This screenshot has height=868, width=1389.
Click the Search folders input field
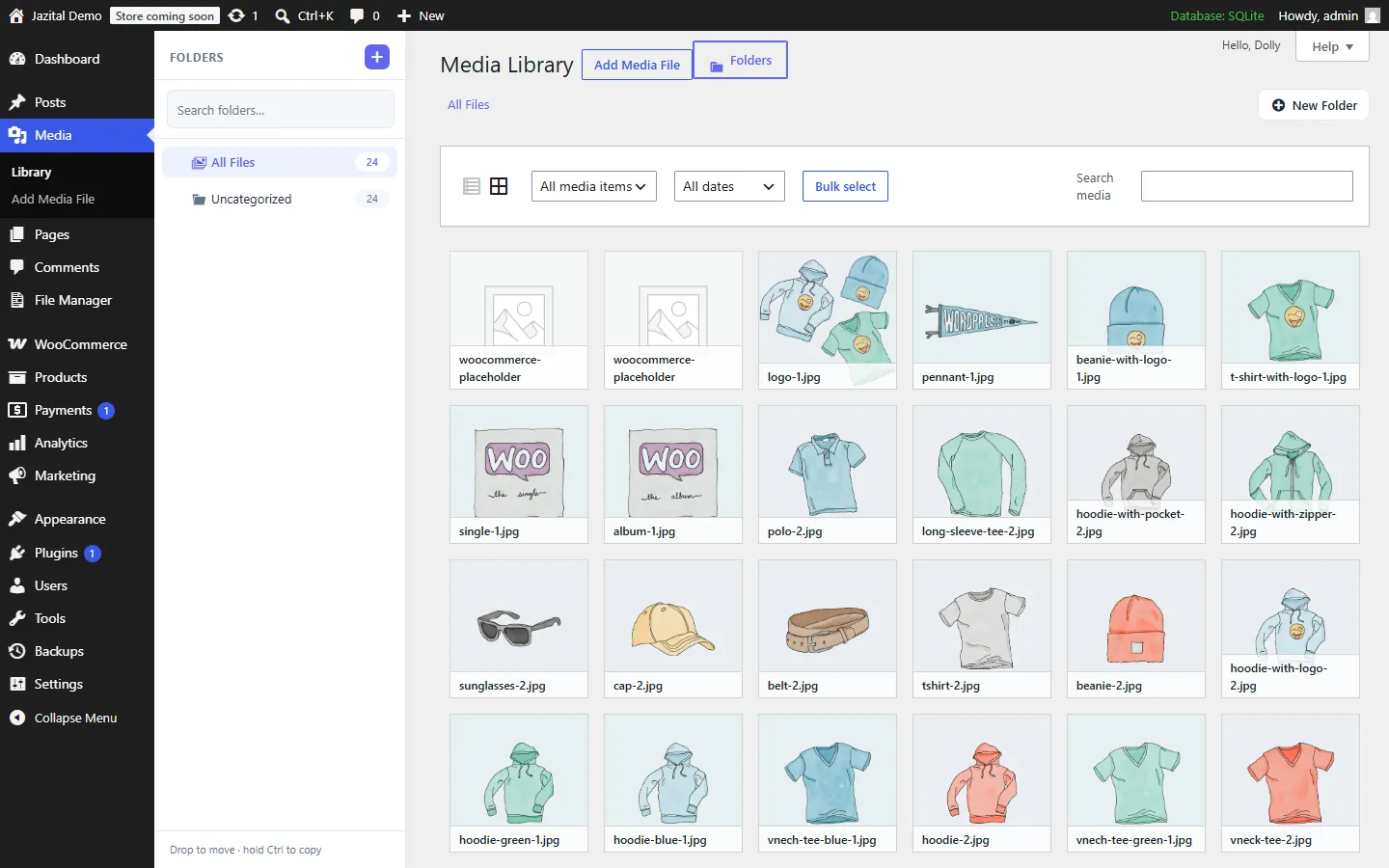point(281,110)
